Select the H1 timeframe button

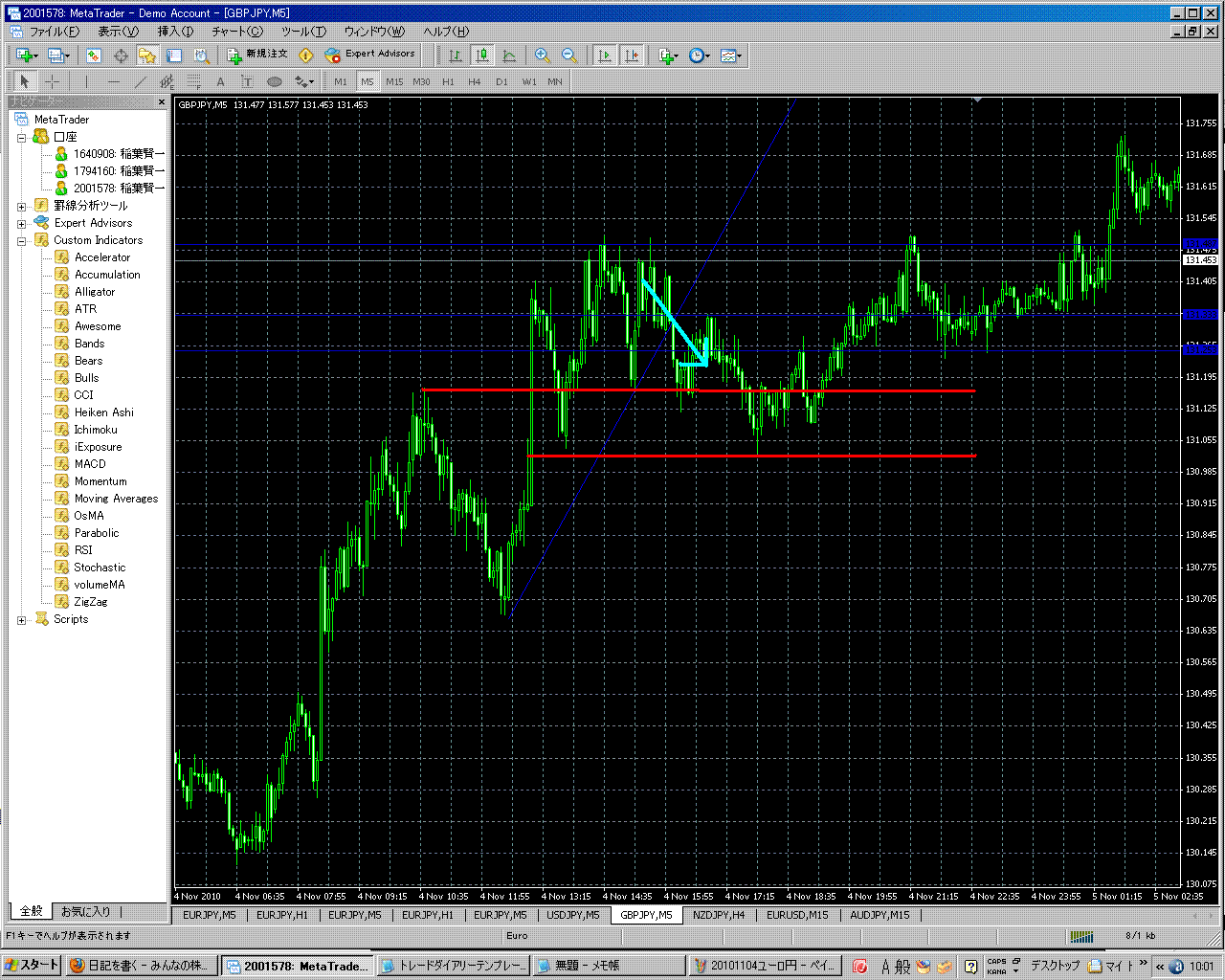pyautogui.click(x=448, y=82)
